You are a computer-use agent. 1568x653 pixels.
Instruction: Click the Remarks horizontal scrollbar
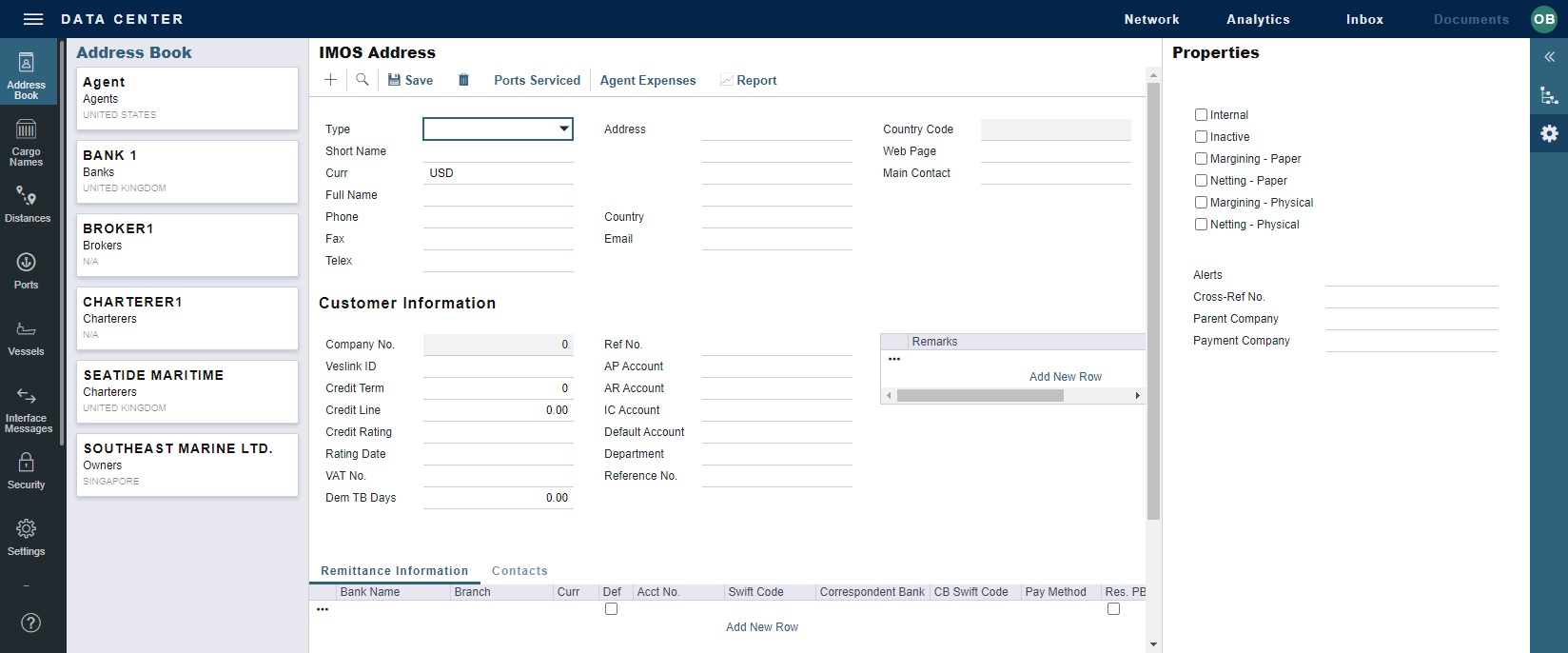pyautogui.click(x=980, y=395)
